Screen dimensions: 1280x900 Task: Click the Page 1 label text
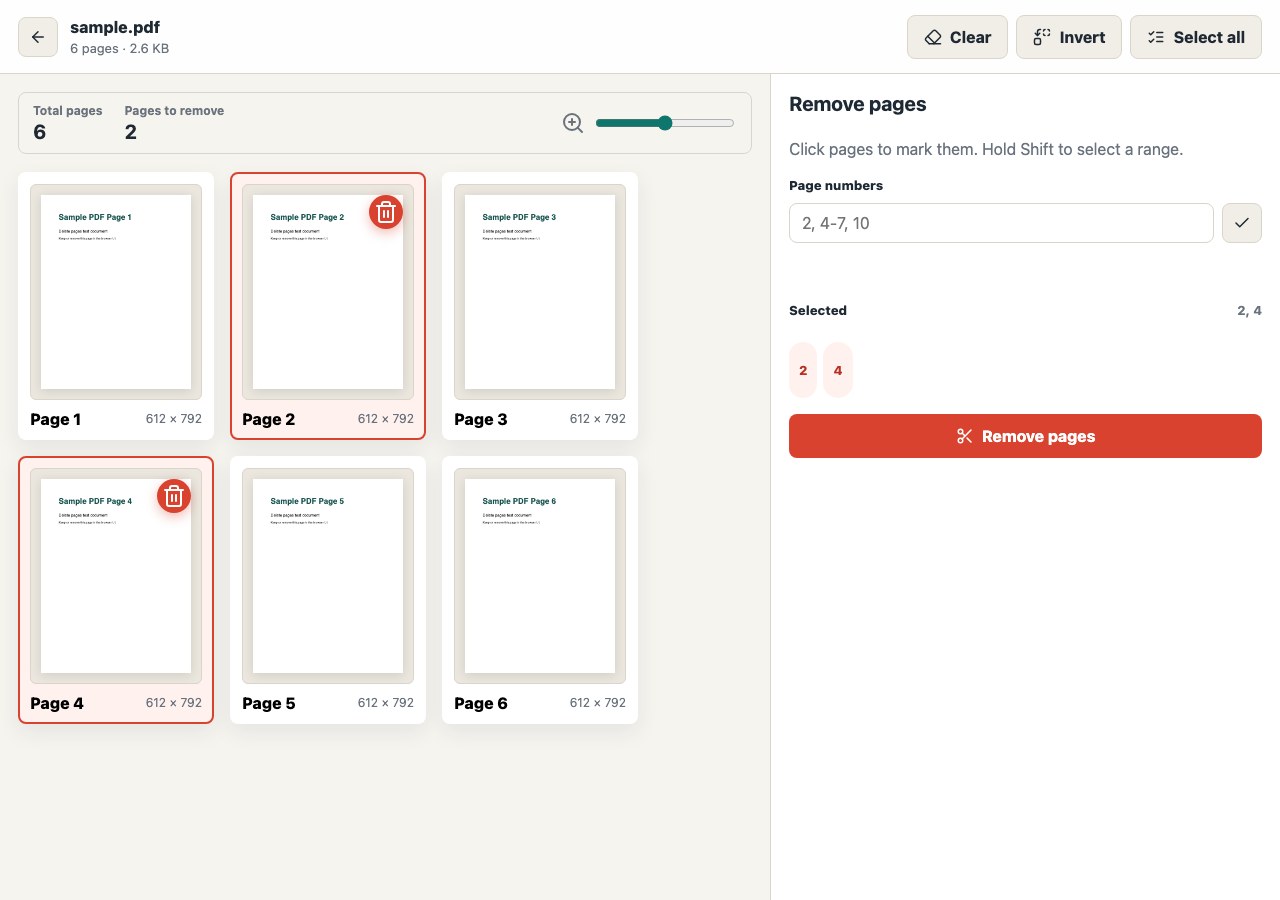(56, 419)
